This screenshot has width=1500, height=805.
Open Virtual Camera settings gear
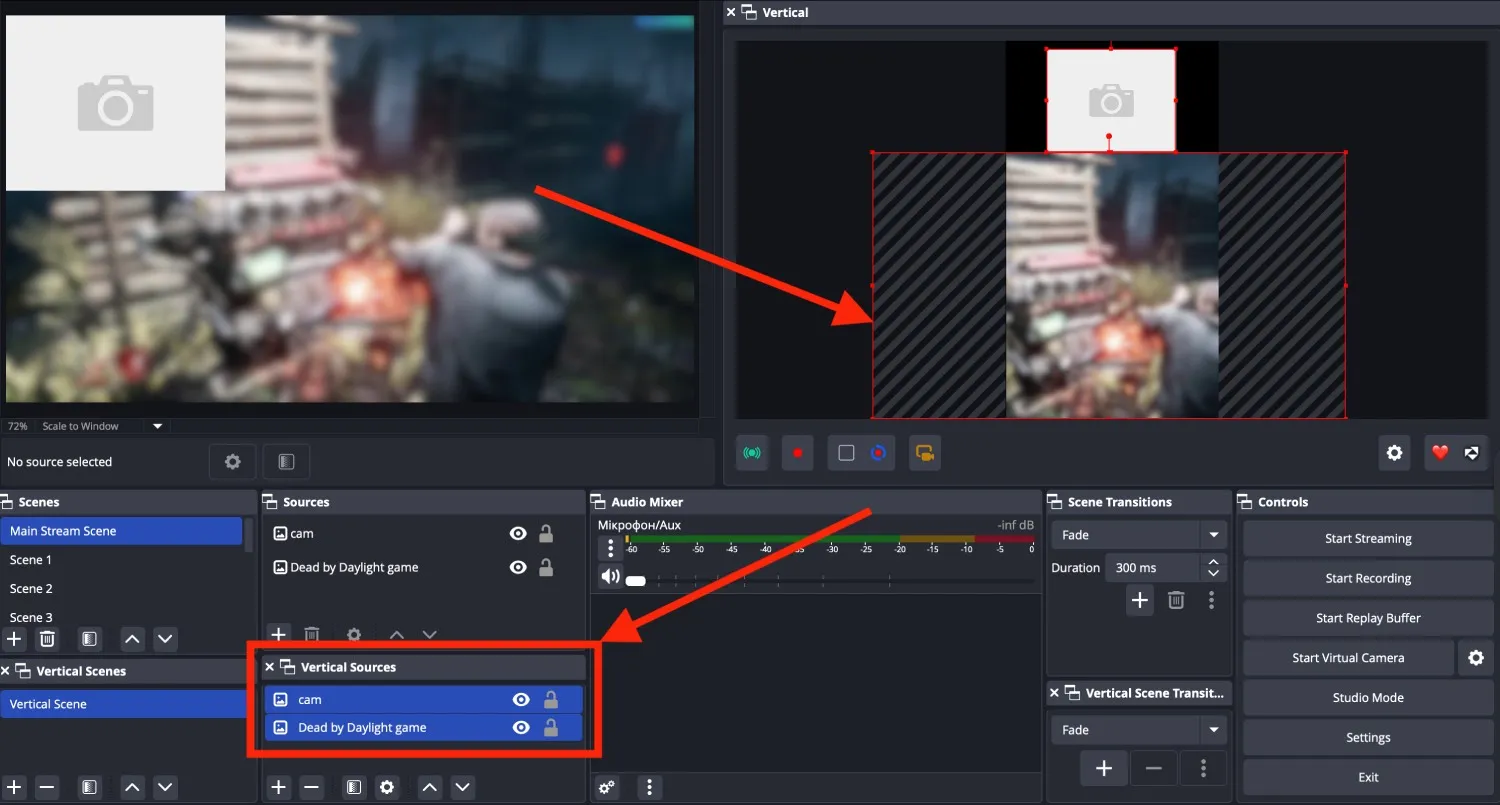click(x=1476, y=658)
